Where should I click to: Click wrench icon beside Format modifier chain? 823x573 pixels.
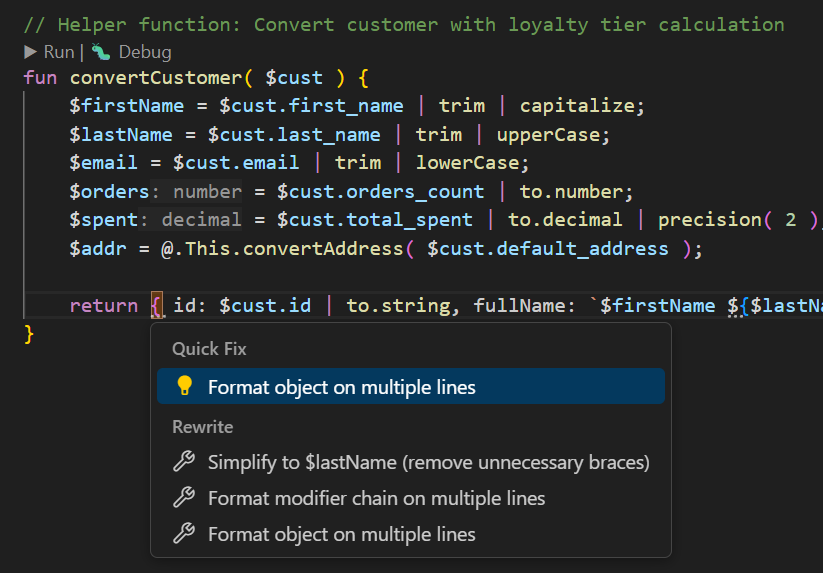(x=184, y=497)
